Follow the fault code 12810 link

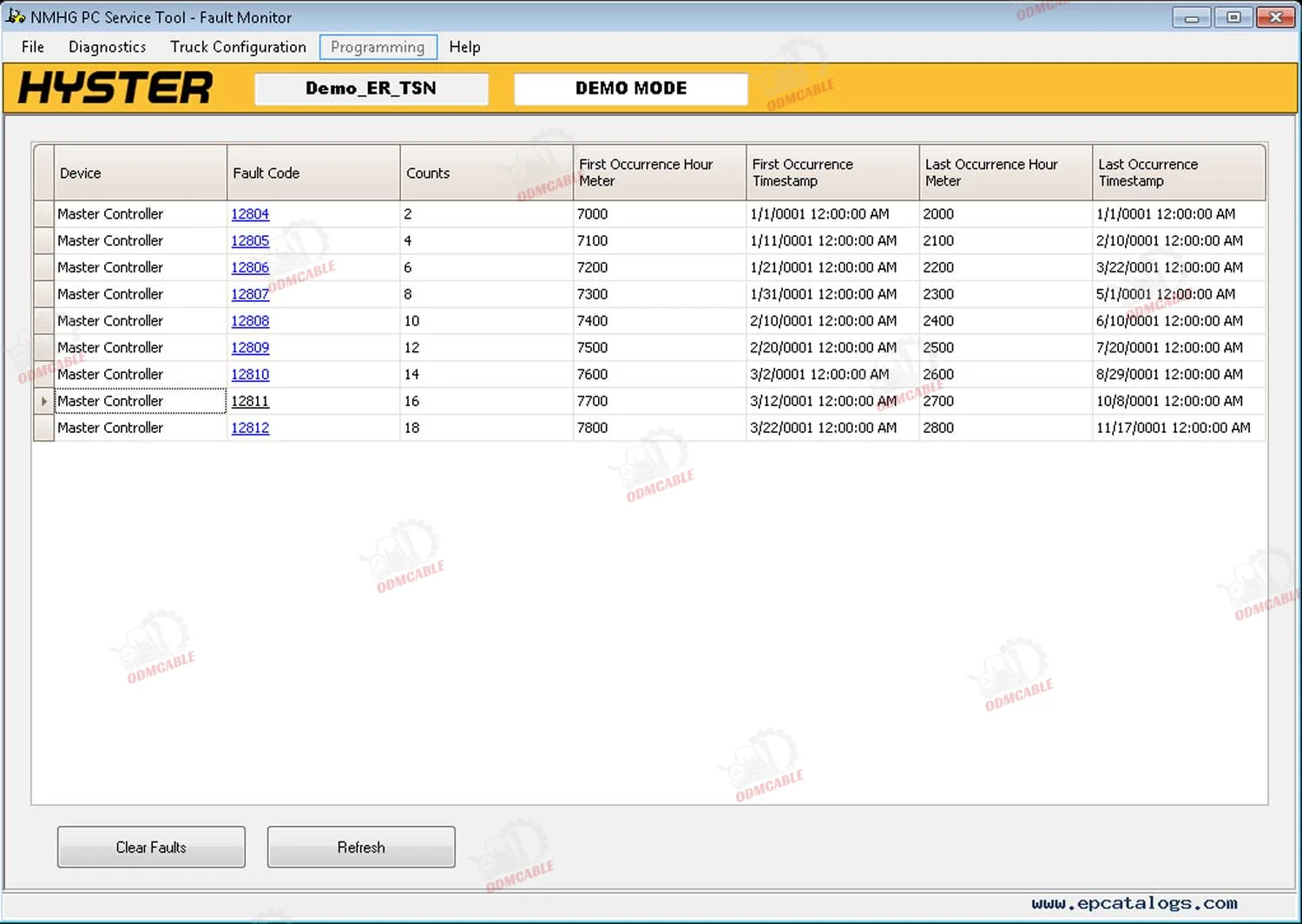(250, 374)
